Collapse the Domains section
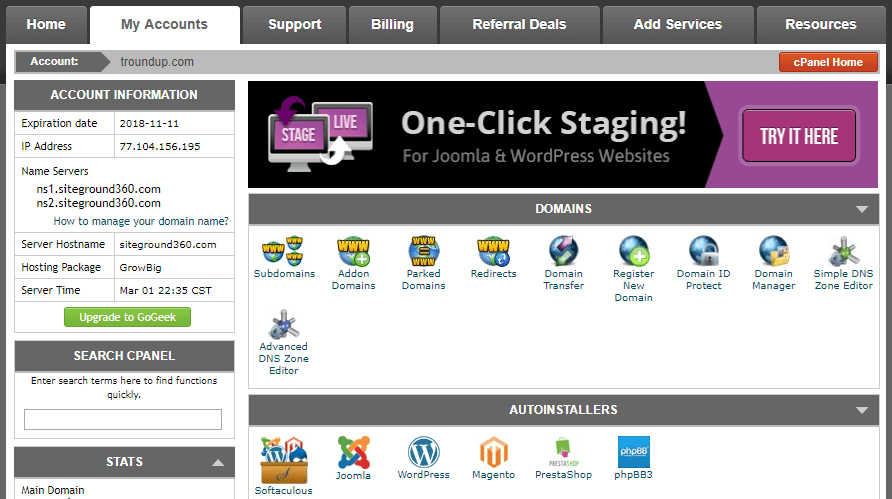 [860, 210]
